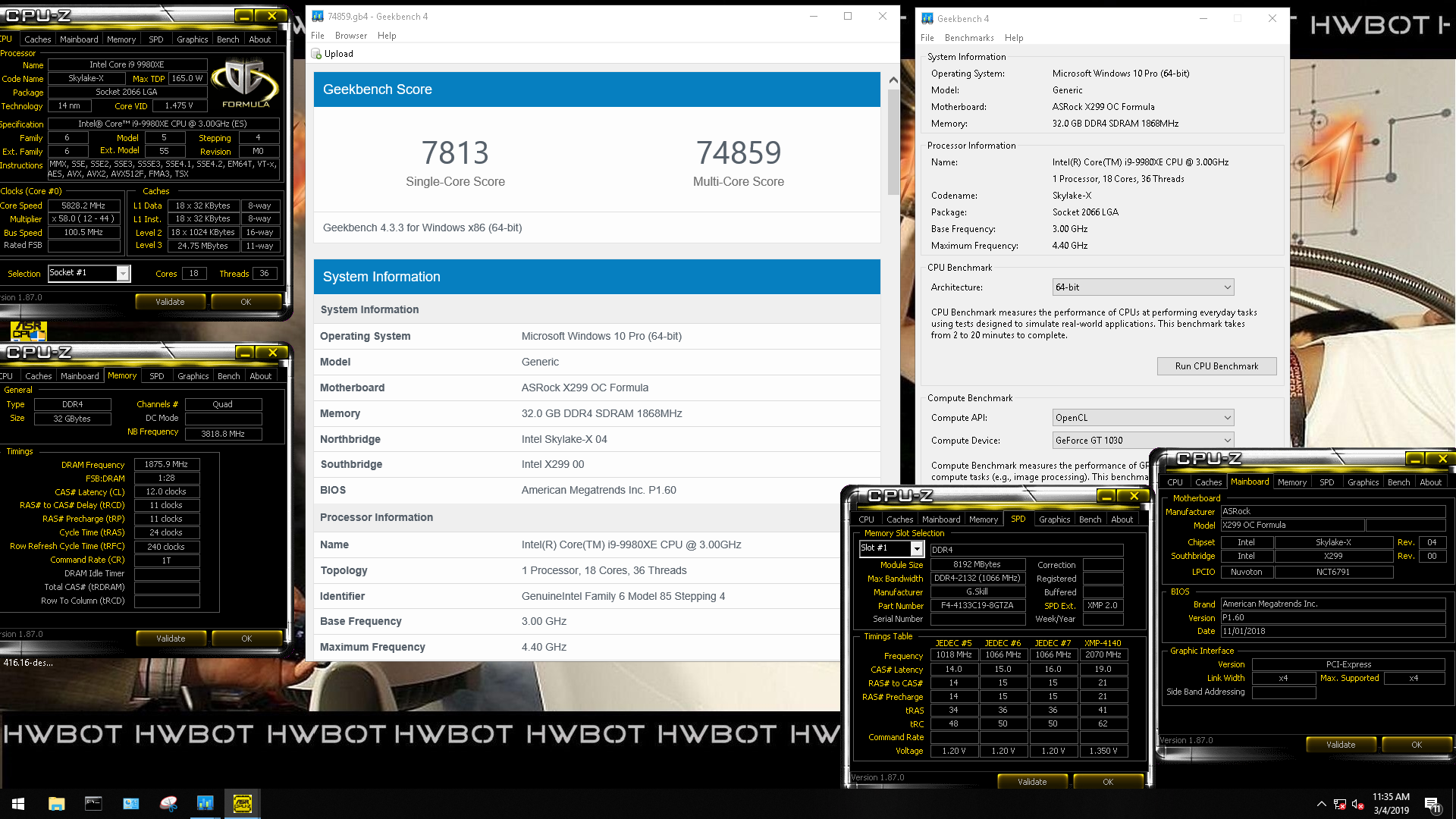Minimize the CPU-Z Memory window
1456x819 pixels.
[244, 353]
